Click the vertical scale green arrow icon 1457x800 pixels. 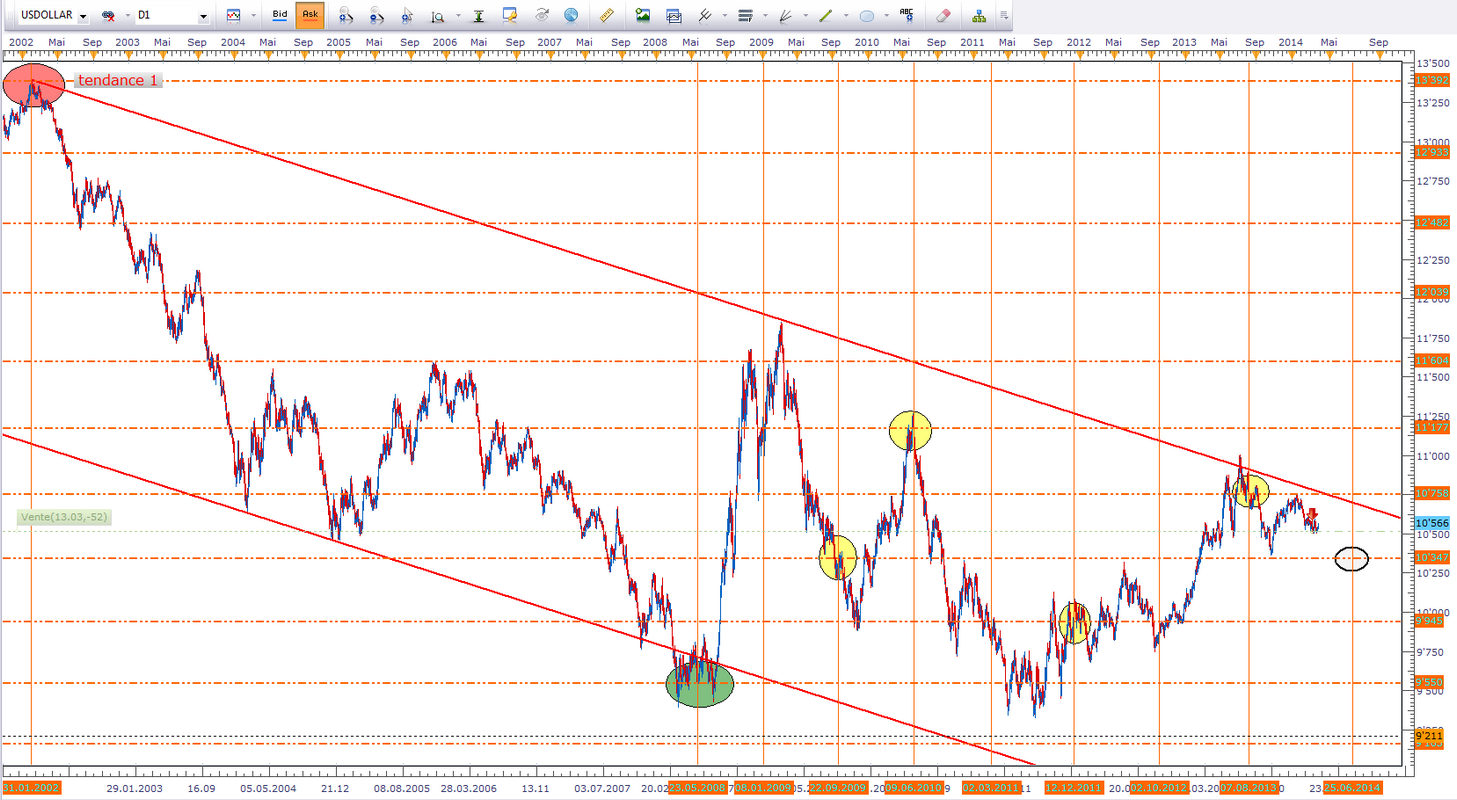[477, 16]
